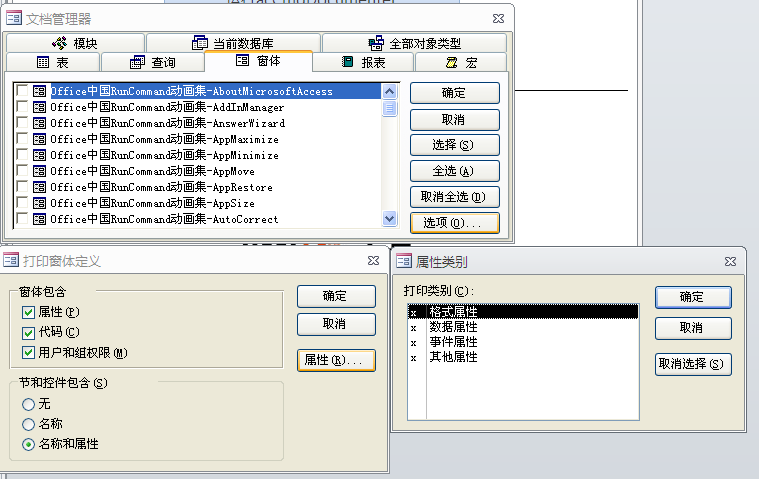
Task: Switch to 查询 tab
Action: coord(153,62)
